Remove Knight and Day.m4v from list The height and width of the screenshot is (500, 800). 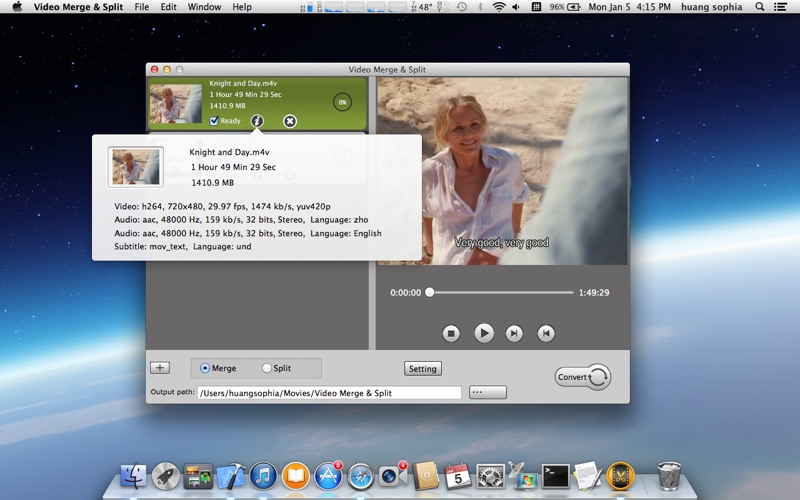coord(290,121)
